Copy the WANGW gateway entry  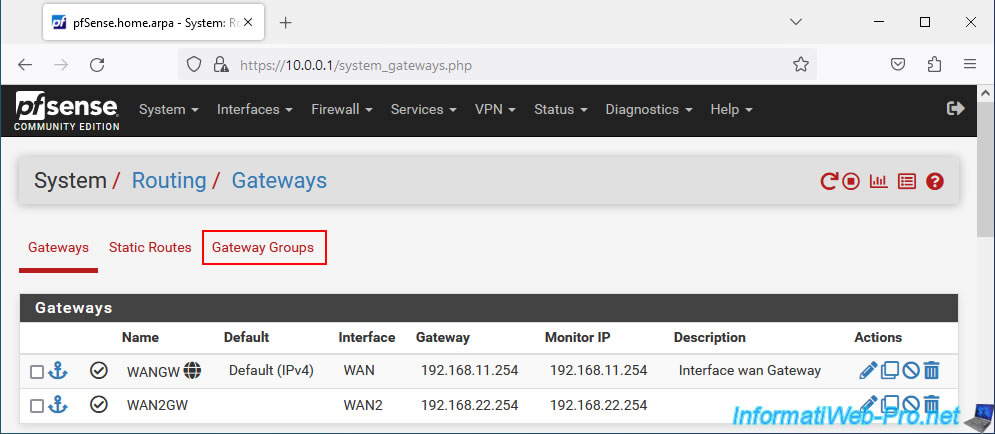tap(890, 370)
